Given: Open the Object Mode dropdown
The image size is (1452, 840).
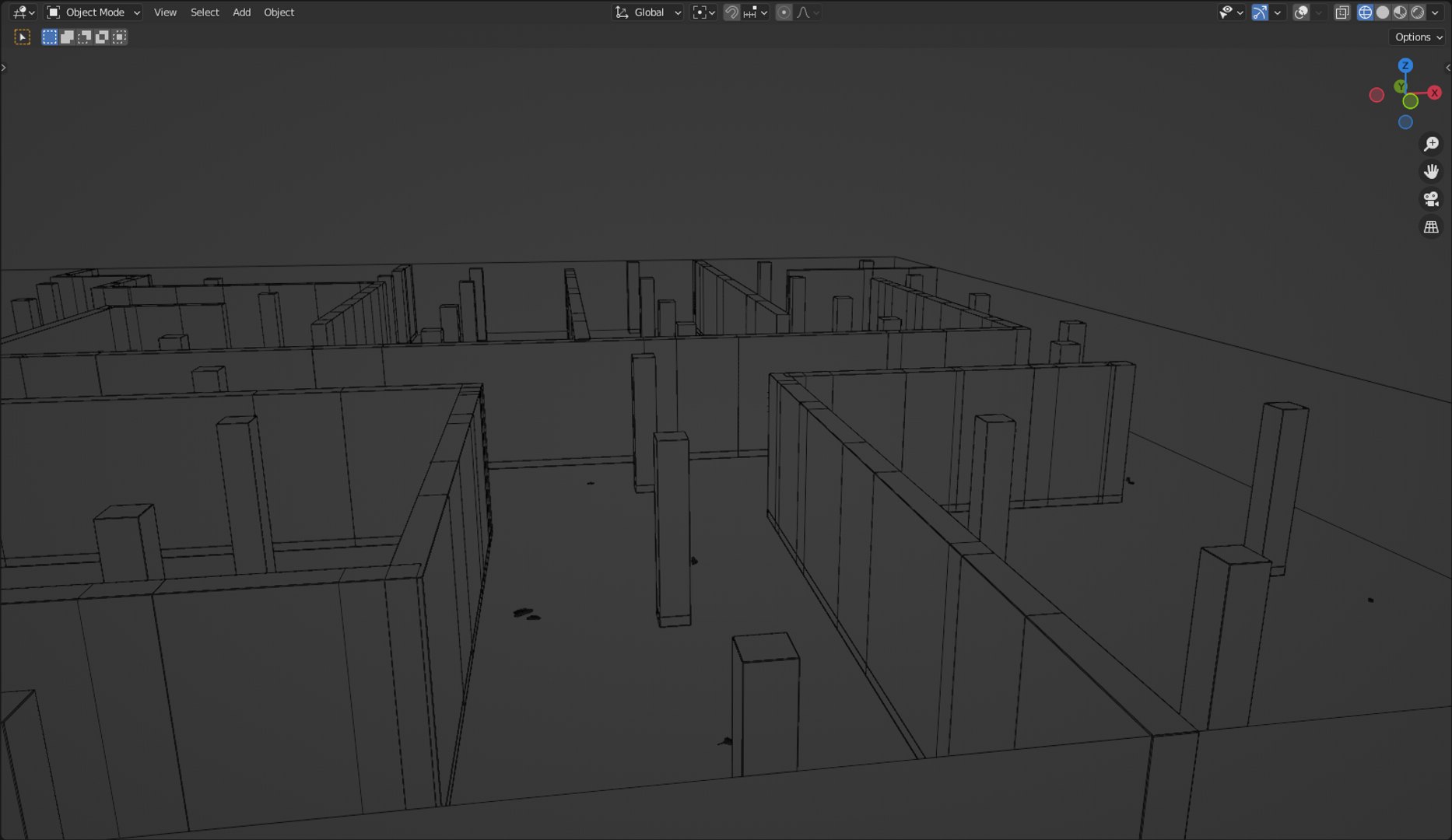Looking at the screenshot, I should (93, 12).
